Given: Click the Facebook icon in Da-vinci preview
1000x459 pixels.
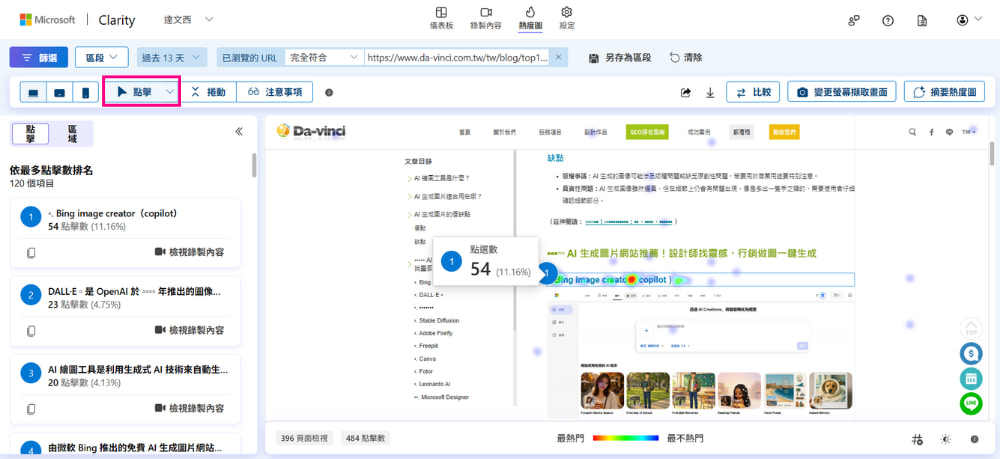Looking at the screenshot, I should click(931, 132).
